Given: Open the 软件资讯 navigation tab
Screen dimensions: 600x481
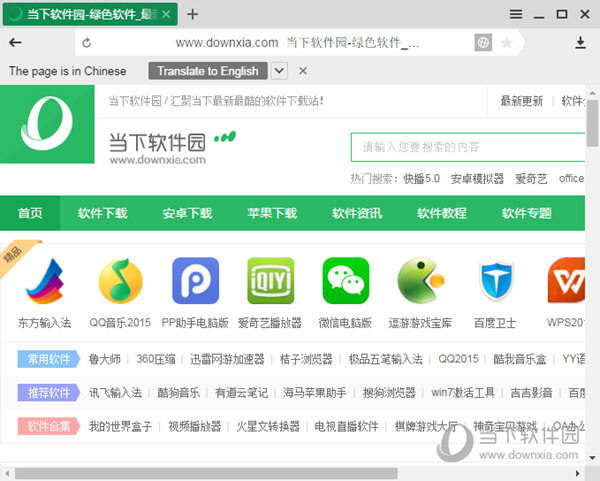Looking at the screenshot, I should [x=357, y=213].
